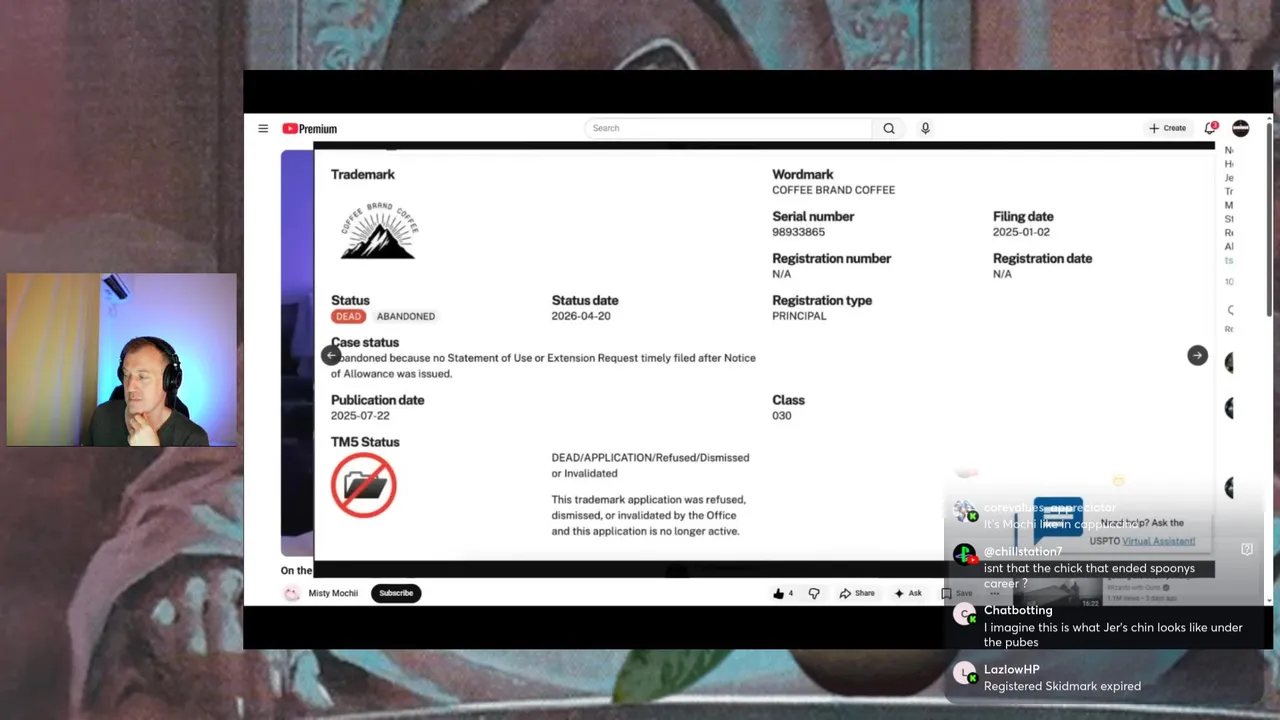Click the like count 4
The width and height of the screenshot is (1280, 720).
pos(790,593)
